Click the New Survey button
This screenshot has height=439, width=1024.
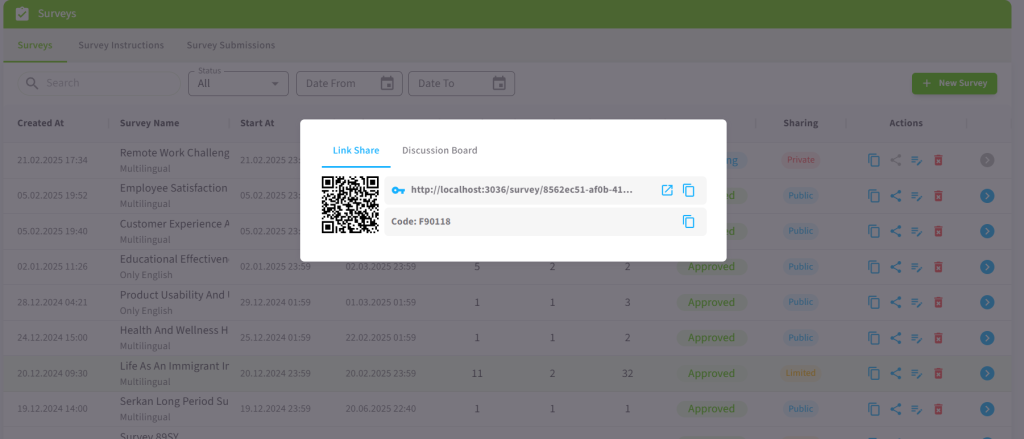[x=954, y=84]
